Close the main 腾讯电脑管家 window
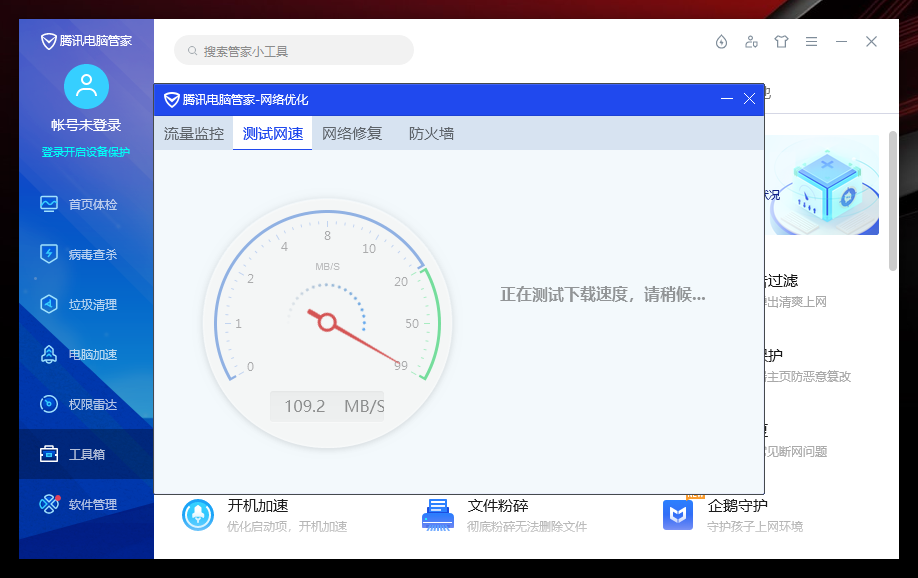 click(871, 42)
